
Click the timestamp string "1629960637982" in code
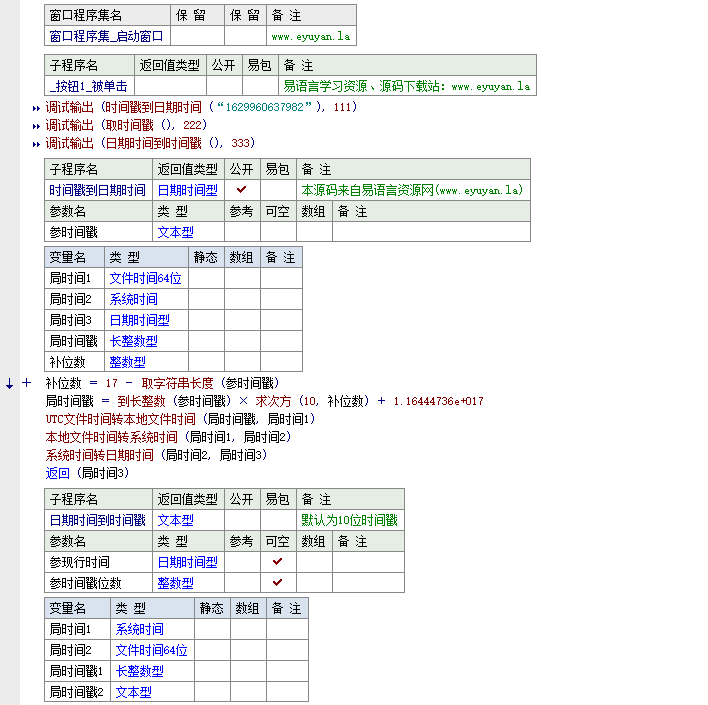click(x=264, y=107)
